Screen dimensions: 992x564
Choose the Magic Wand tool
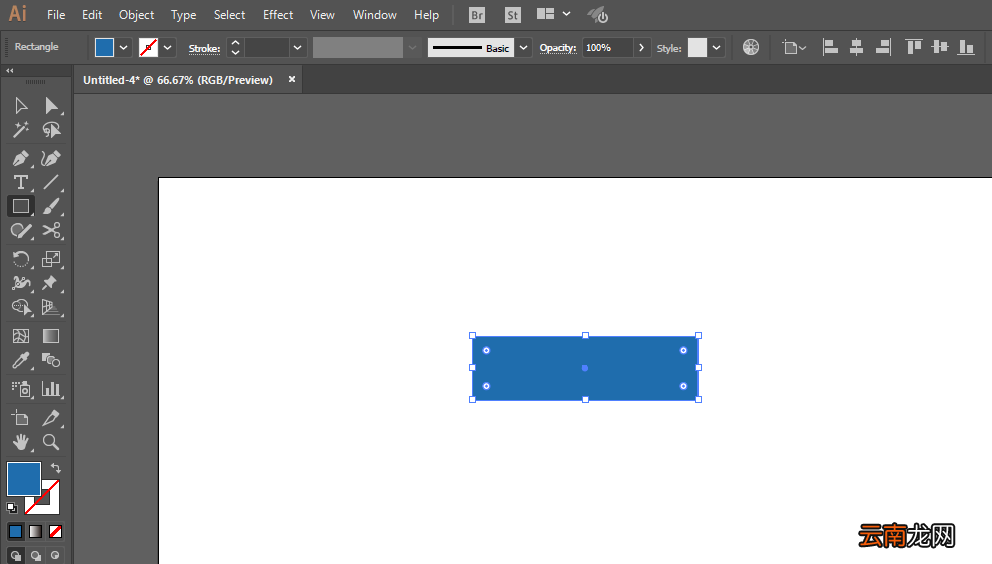(x=20, y=130)
